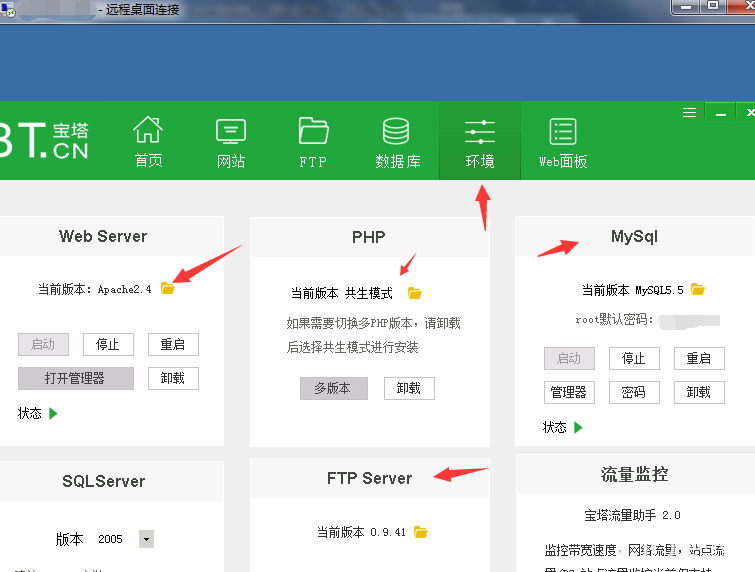Screen dimensions: 755x572
Task: Open the hamburger menu icon in green header
Action: [x=689, y=112]
